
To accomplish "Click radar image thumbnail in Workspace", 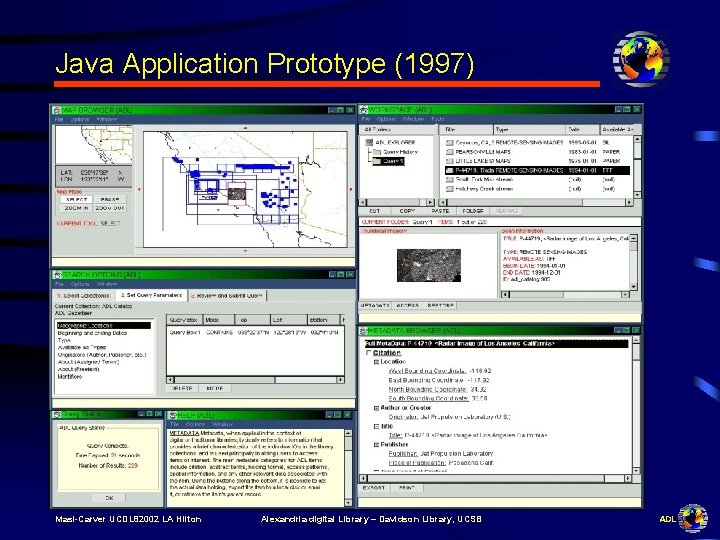I will (429, 265).
